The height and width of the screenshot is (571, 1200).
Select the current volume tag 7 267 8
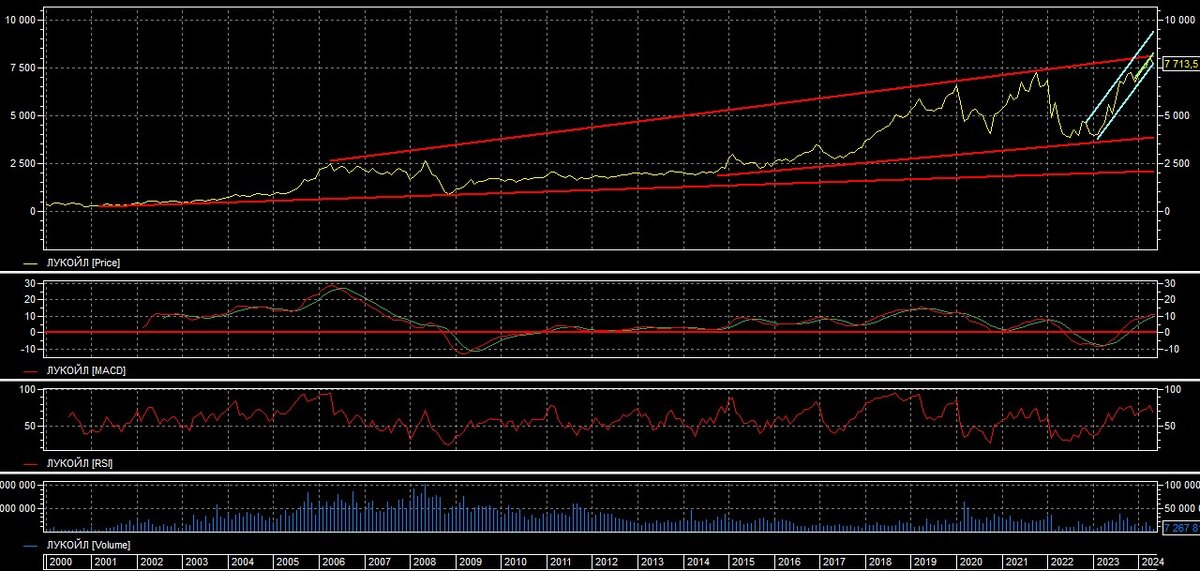[x=1181, y=527]
